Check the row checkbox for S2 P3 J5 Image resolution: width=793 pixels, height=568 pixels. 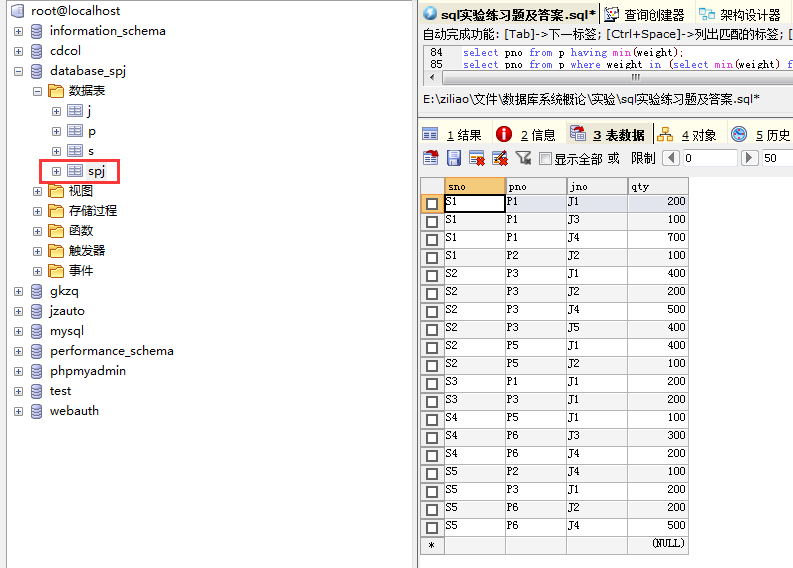(x=432, y=330)
